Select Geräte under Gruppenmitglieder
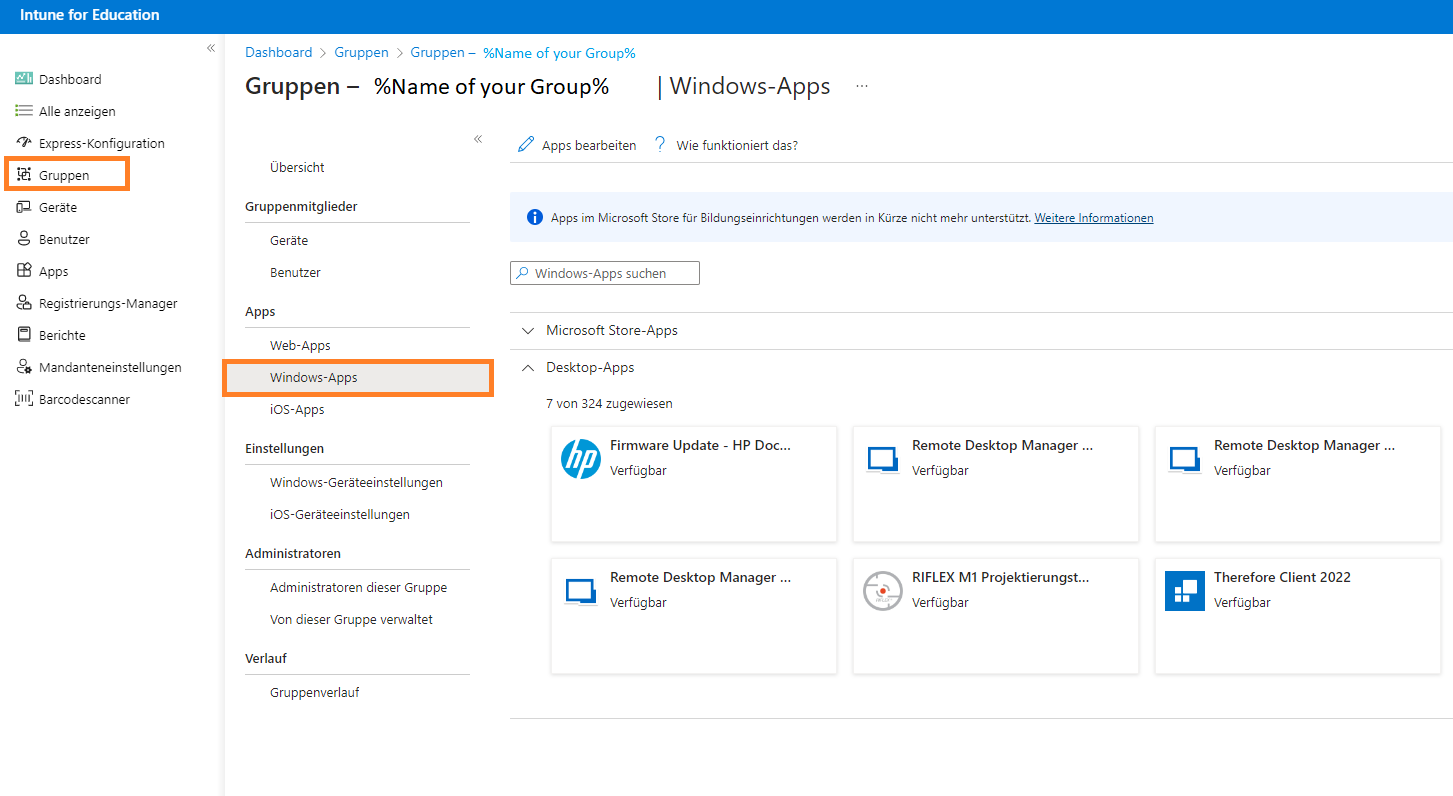Screen dimensions: 1453x796 point(289,240)
